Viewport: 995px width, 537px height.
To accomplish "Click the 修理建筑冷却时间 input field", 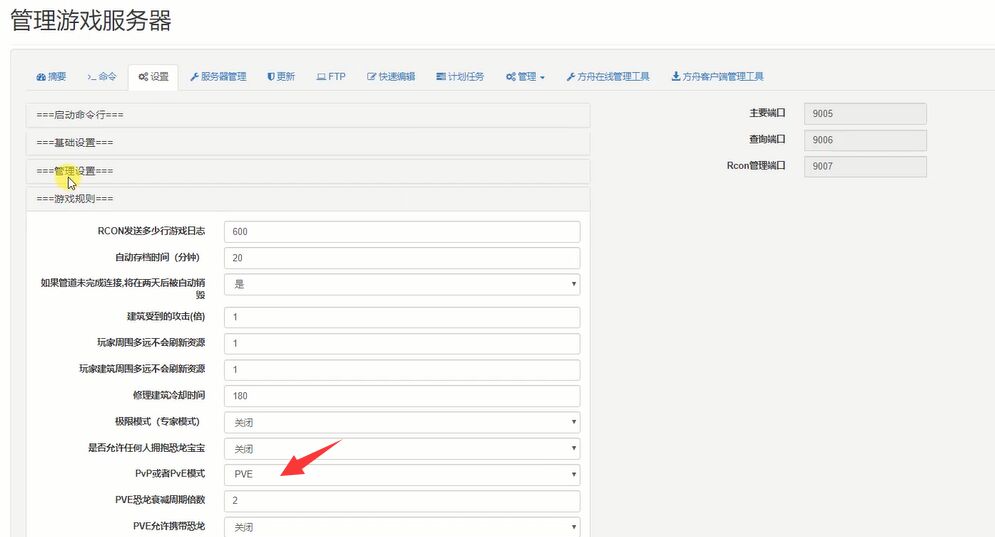I will click(x=402, y=396).
